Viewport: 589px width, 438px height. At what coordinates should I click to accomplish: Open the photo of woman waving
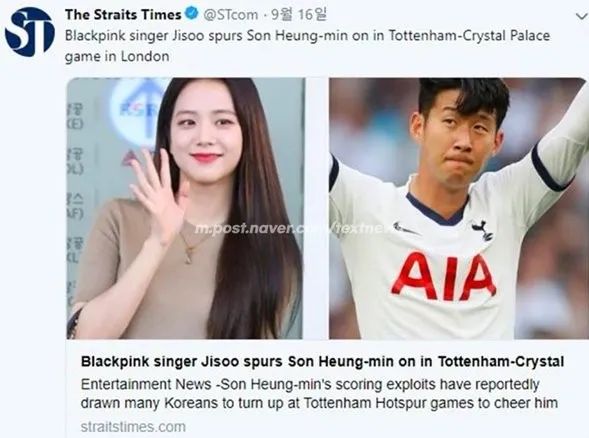tap(185, 208)
